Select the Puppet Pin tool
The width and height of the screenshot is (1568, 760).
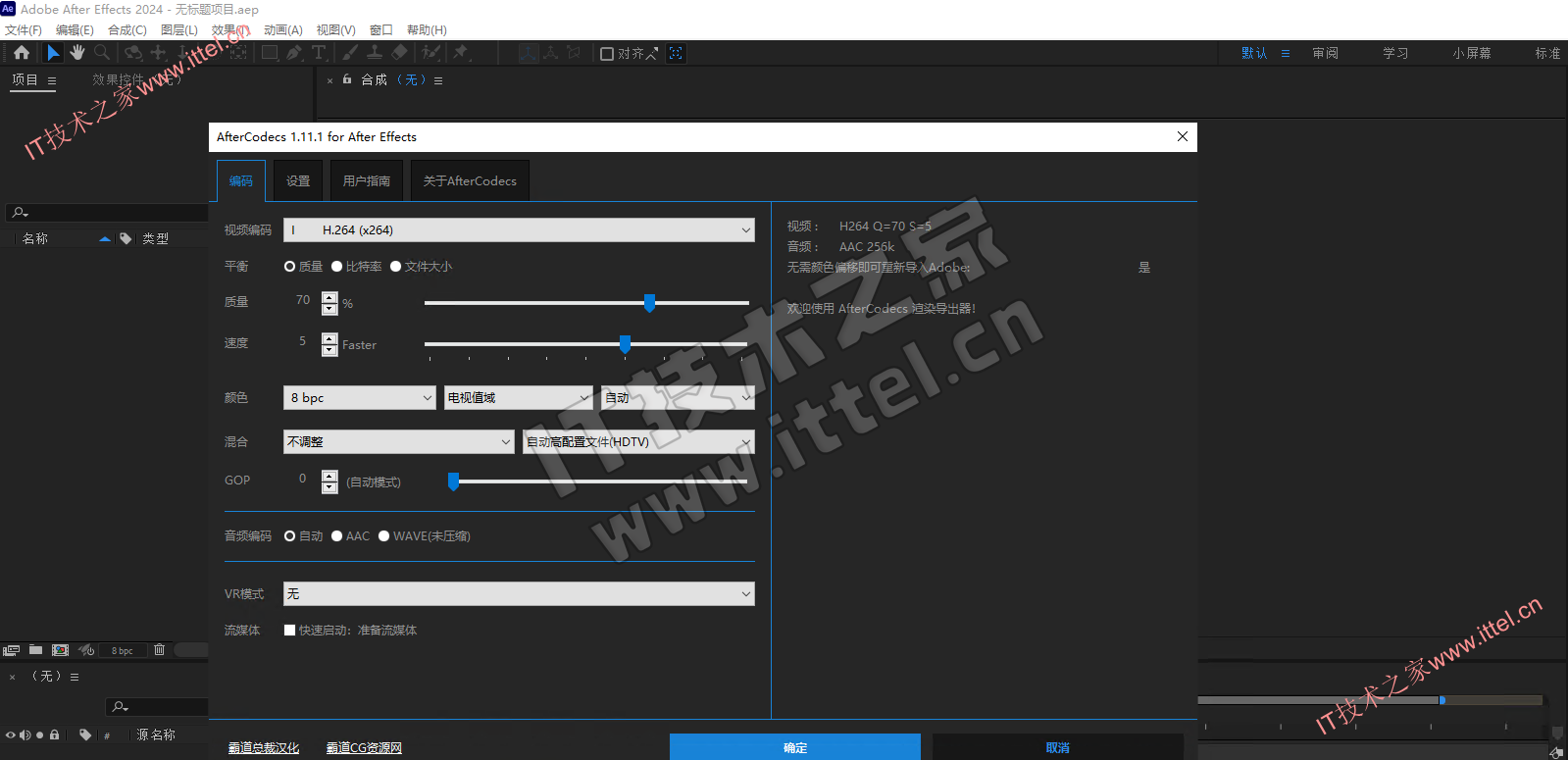(x=461, y=53)
